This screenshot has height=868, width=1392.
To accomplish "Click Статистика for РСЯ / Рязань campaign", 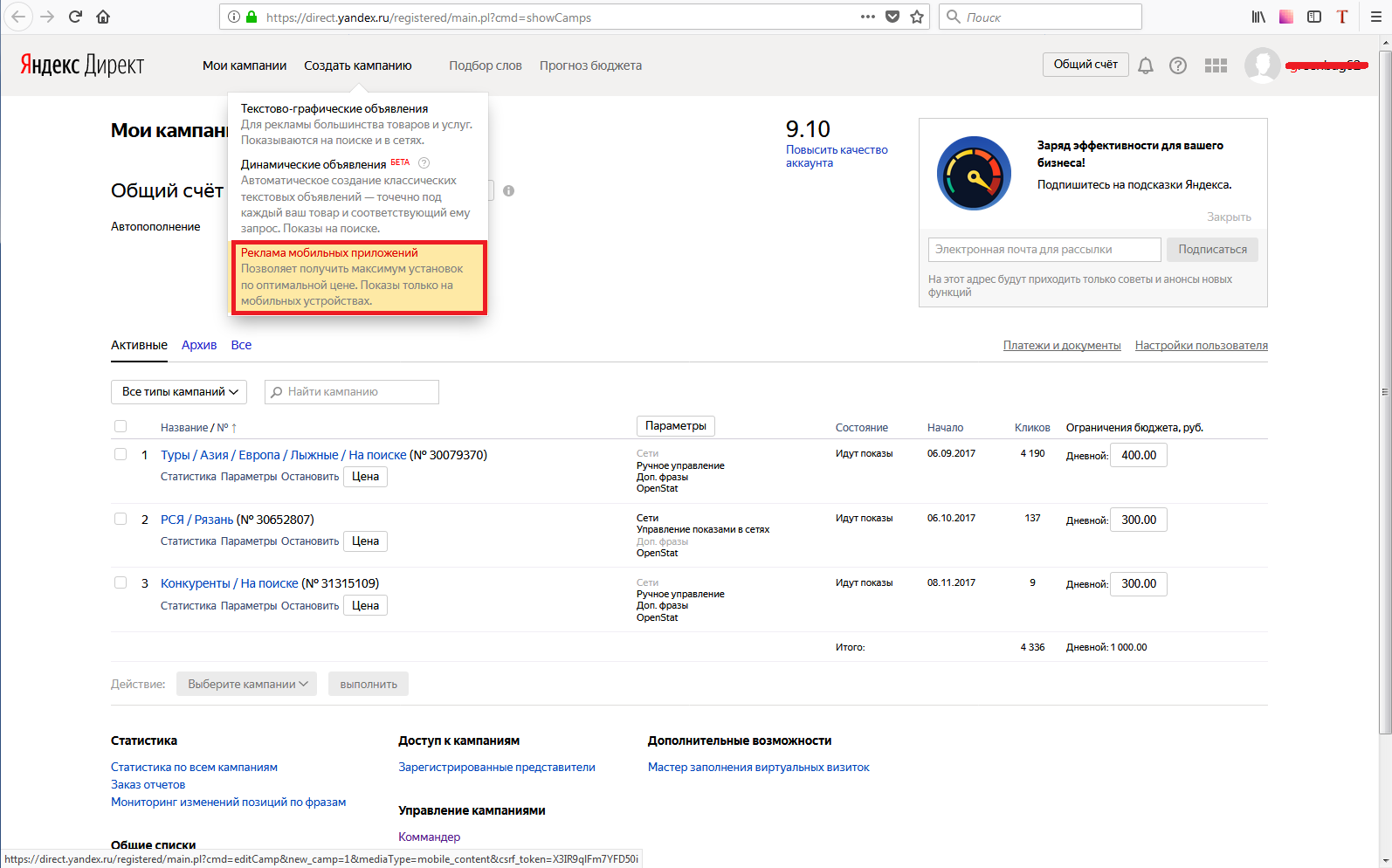I will click(189, 541).
